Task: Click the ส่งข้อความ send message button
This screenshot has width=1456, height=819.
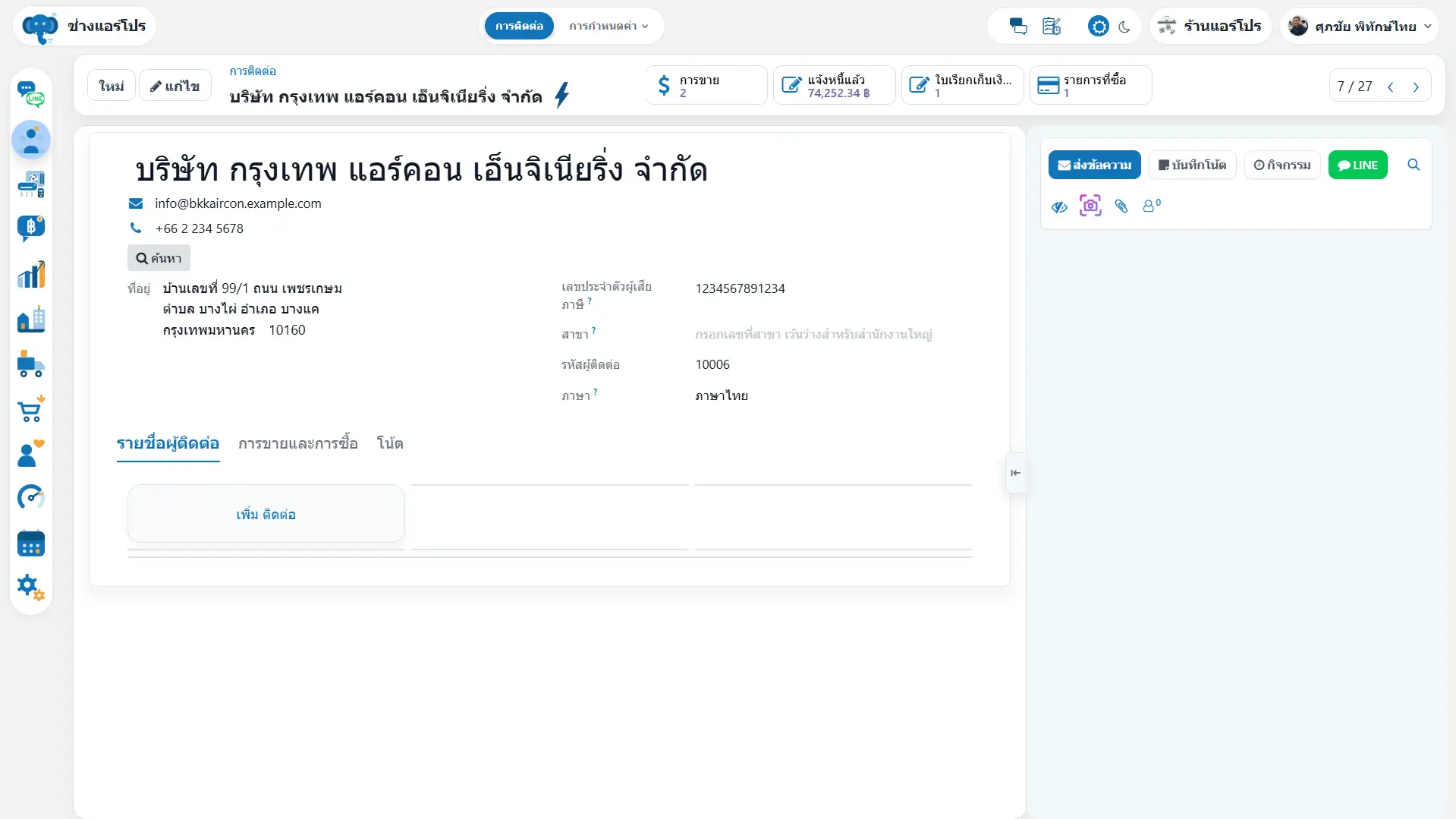Action: [1094, 165]
